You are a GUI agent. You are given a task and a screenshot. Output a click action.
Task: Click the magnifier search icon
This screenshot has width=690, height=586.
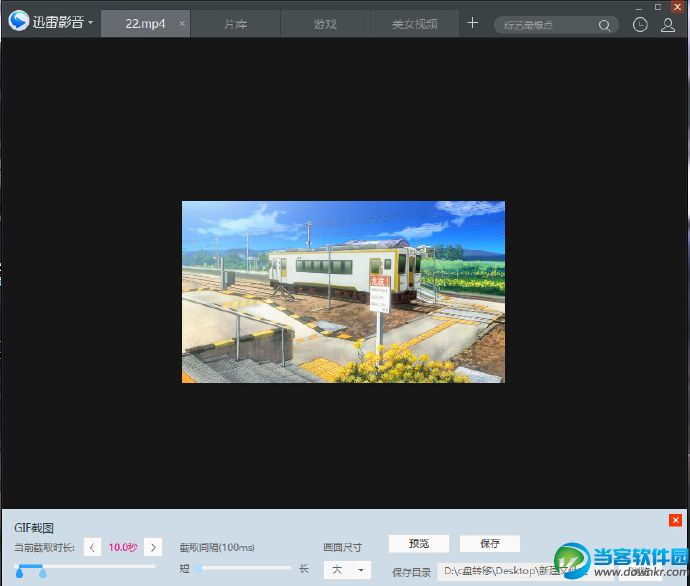pyautogui.click(x=605, y=26)
